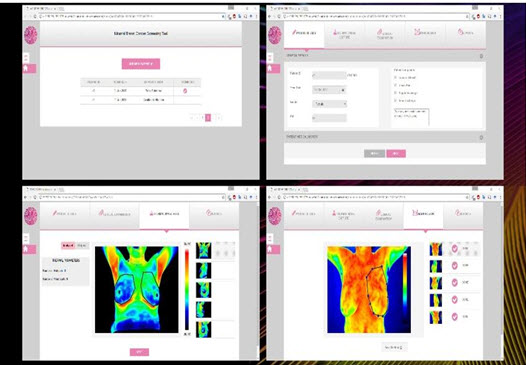Tick fourth checkbox in top-right window form
This screenshot has height=365, width=526.
click(396, 101)
